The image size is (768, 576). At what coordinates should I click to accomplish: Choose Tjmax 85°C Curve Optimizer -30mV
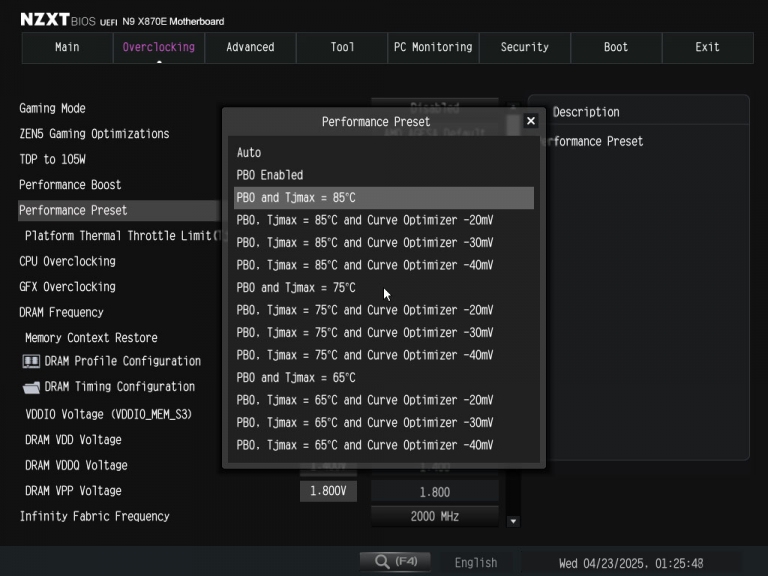(x=384, y=243)
